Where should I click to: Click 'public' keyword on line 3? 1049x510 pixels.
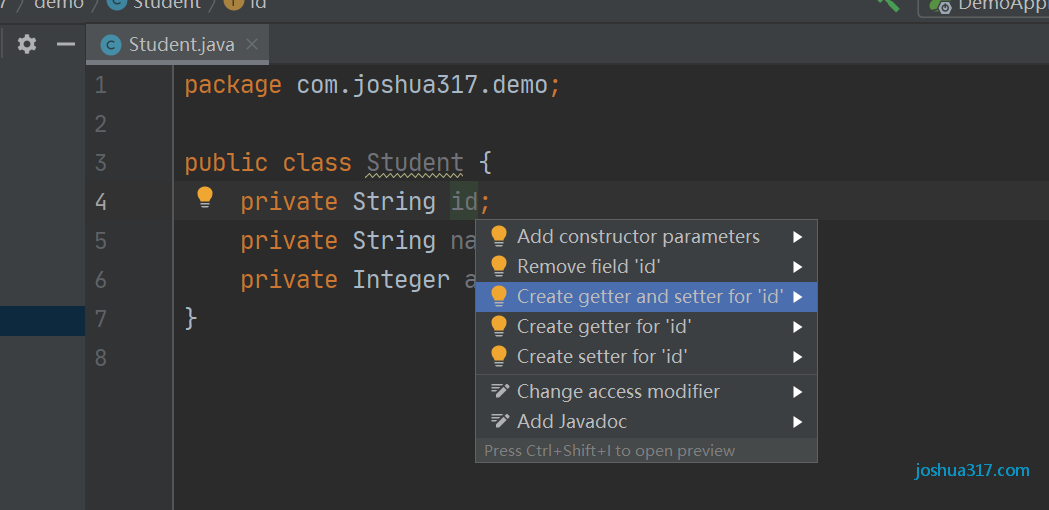click(226, 163)
